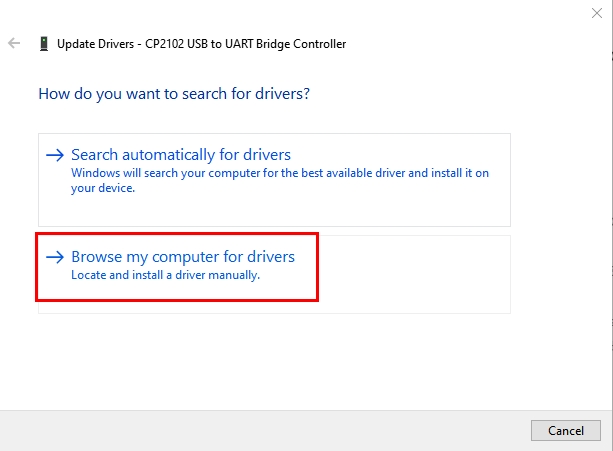Click 'Locate and install a driver manually' text

tap(165, 275)
